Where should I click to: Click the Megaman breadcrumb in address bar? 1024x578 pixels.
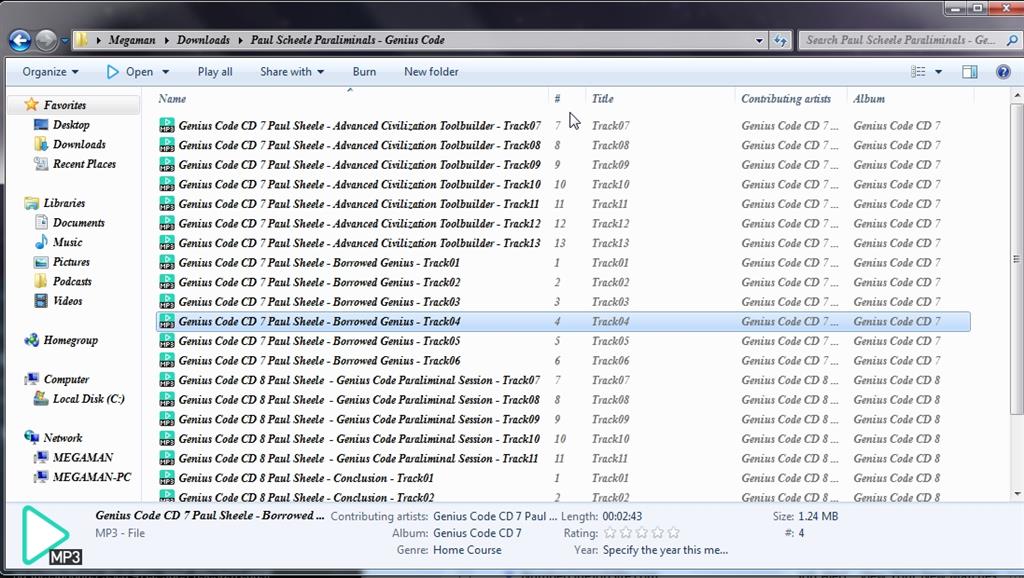(132, 40)
